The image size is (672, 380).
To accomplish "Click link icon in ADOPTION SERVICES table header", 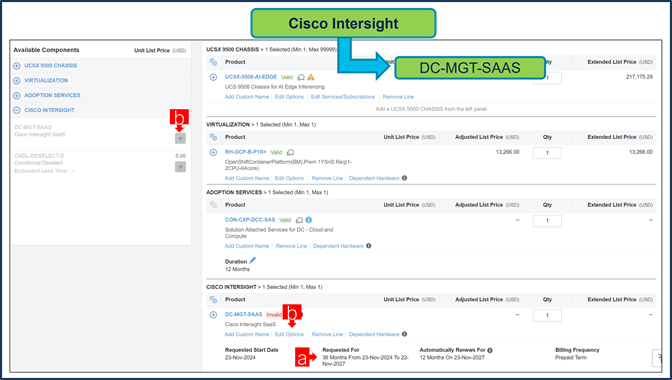I will point(213,205).
